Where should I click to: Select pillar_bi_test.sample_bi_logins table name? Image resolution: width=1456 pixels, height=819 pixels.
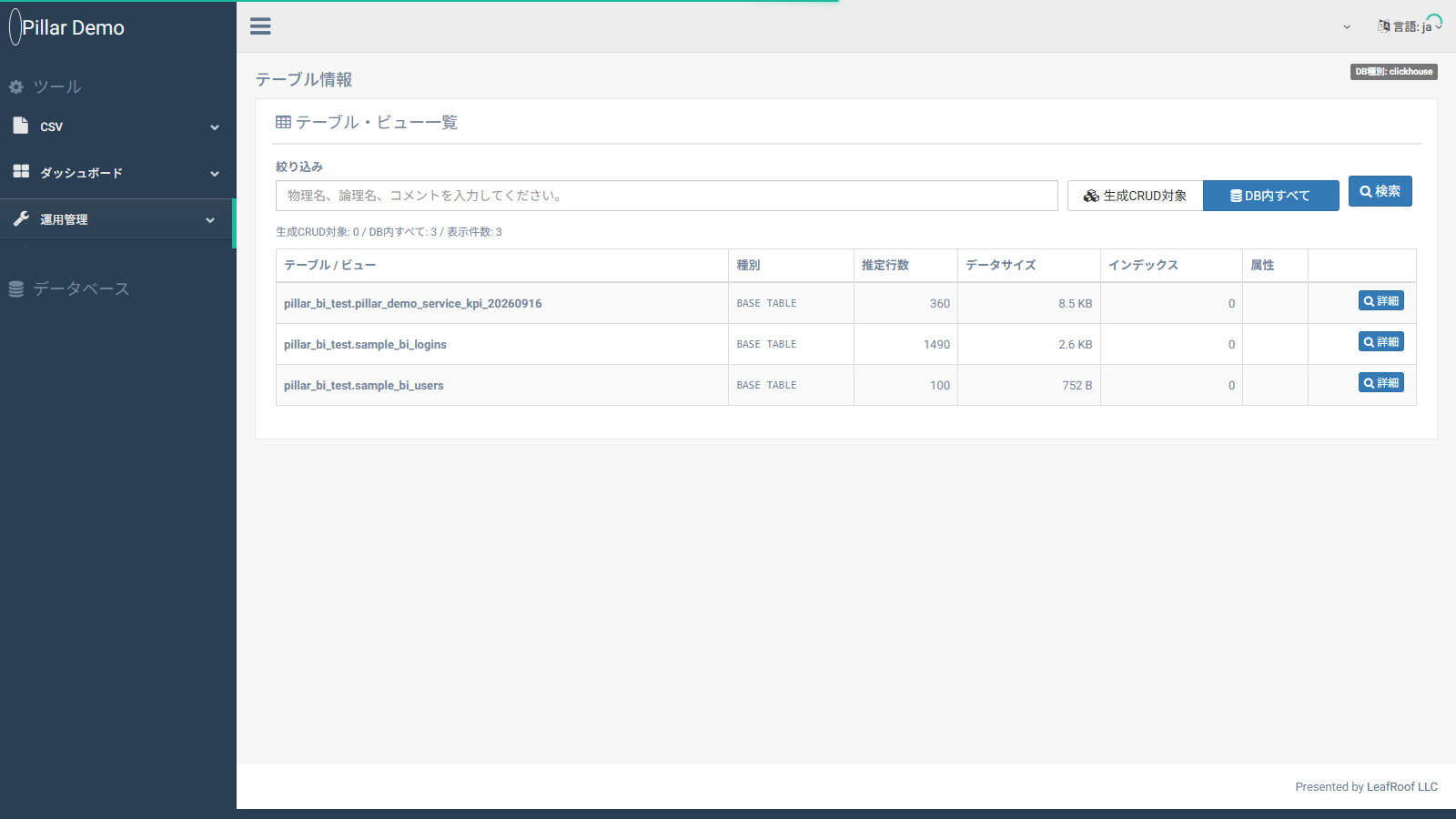tap(365, 345)
